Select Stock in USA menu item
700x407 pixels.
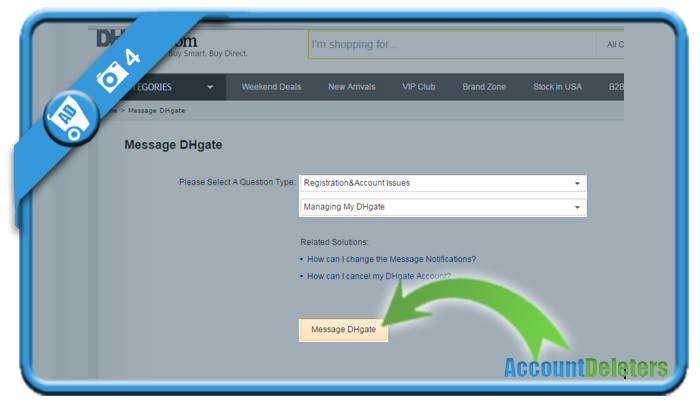pyautogui.click(x=557, y=87)
